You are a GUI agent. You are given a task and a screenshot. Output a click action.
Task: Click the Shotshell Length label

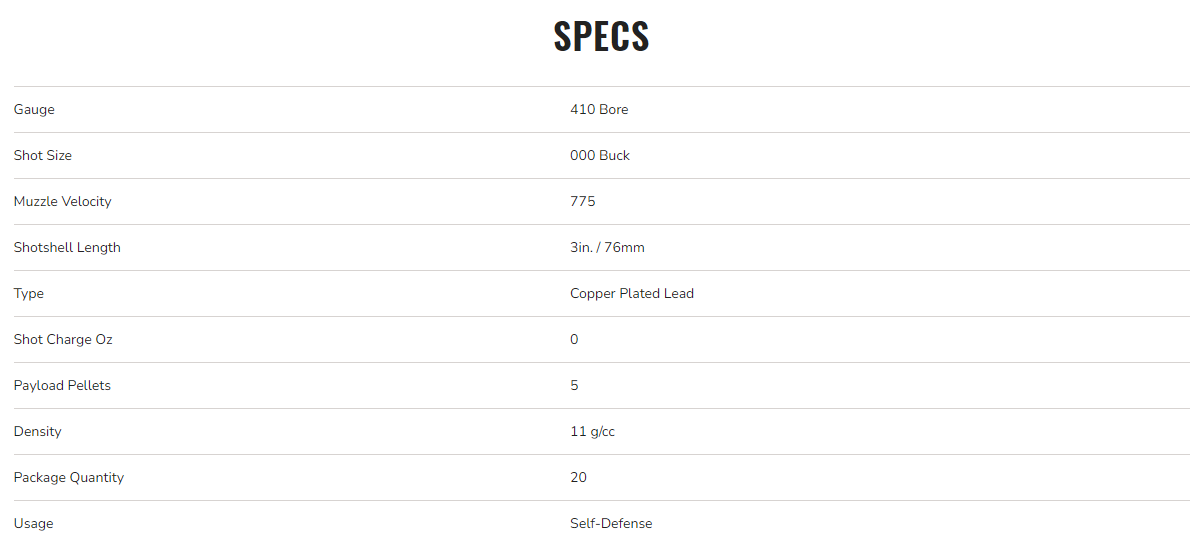tap(67, 248)
